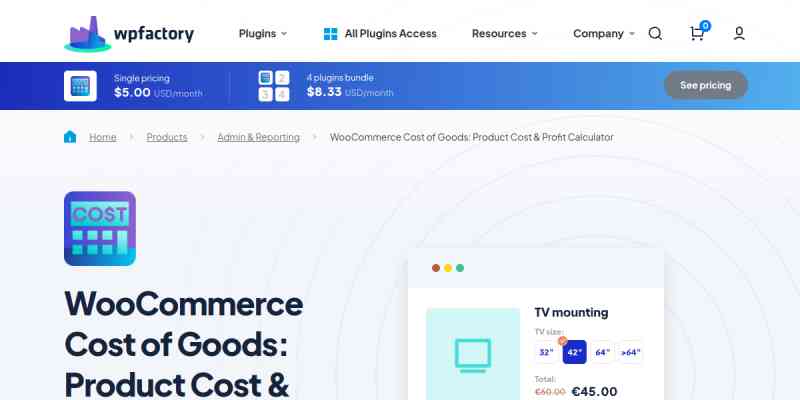Viewport: 800px width, 400px height.
Task: Click the cart item count badge
Action: [705, 26]
